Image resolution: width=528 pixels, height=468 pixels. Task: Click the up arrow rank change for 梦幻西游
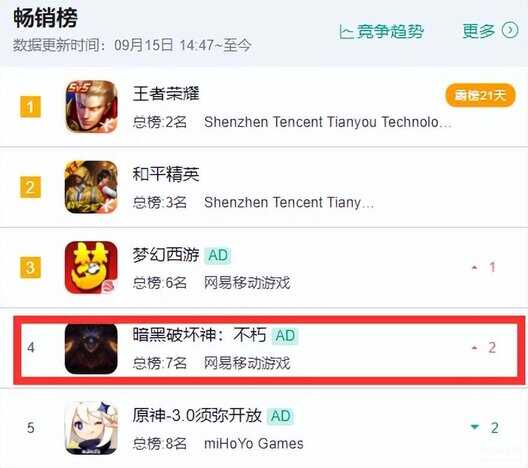[x=475, y=268]
